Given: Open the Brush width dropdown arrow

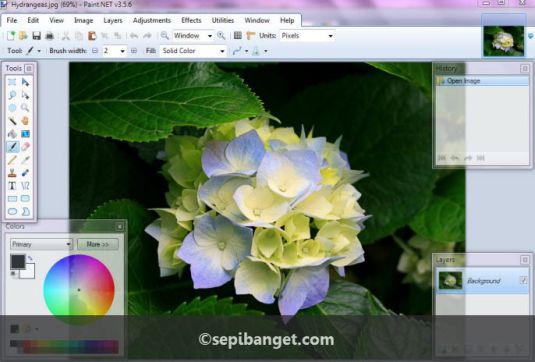Looking at the screenshot, I should point(122,51).
